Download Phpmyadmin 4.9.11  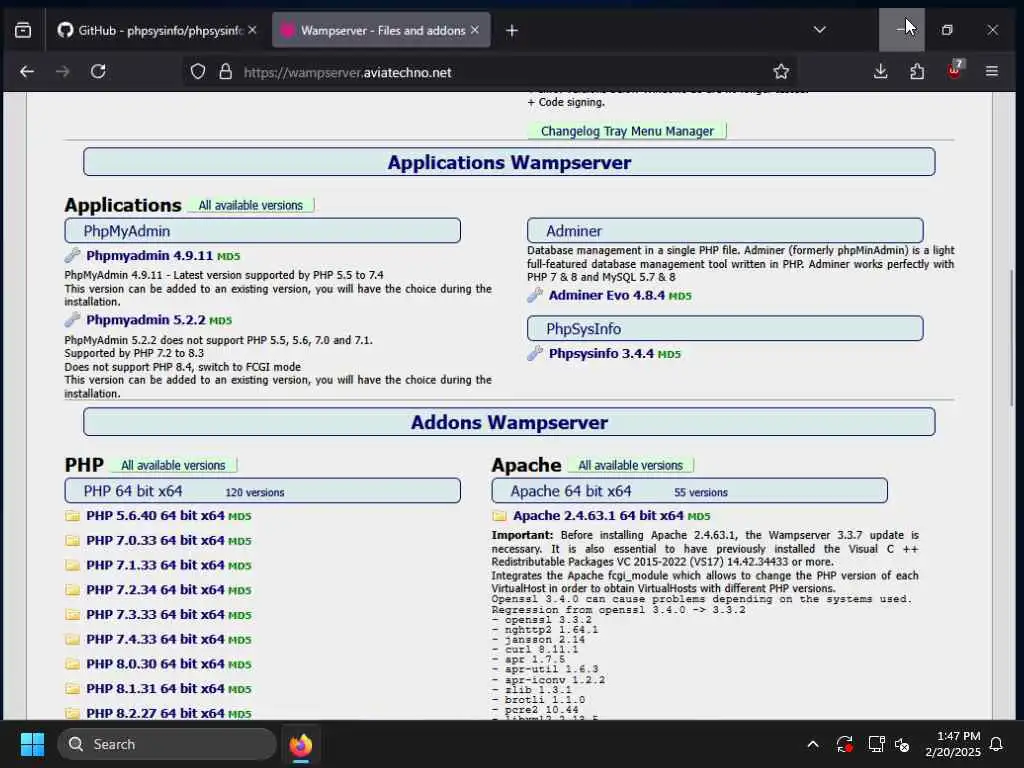150,255
